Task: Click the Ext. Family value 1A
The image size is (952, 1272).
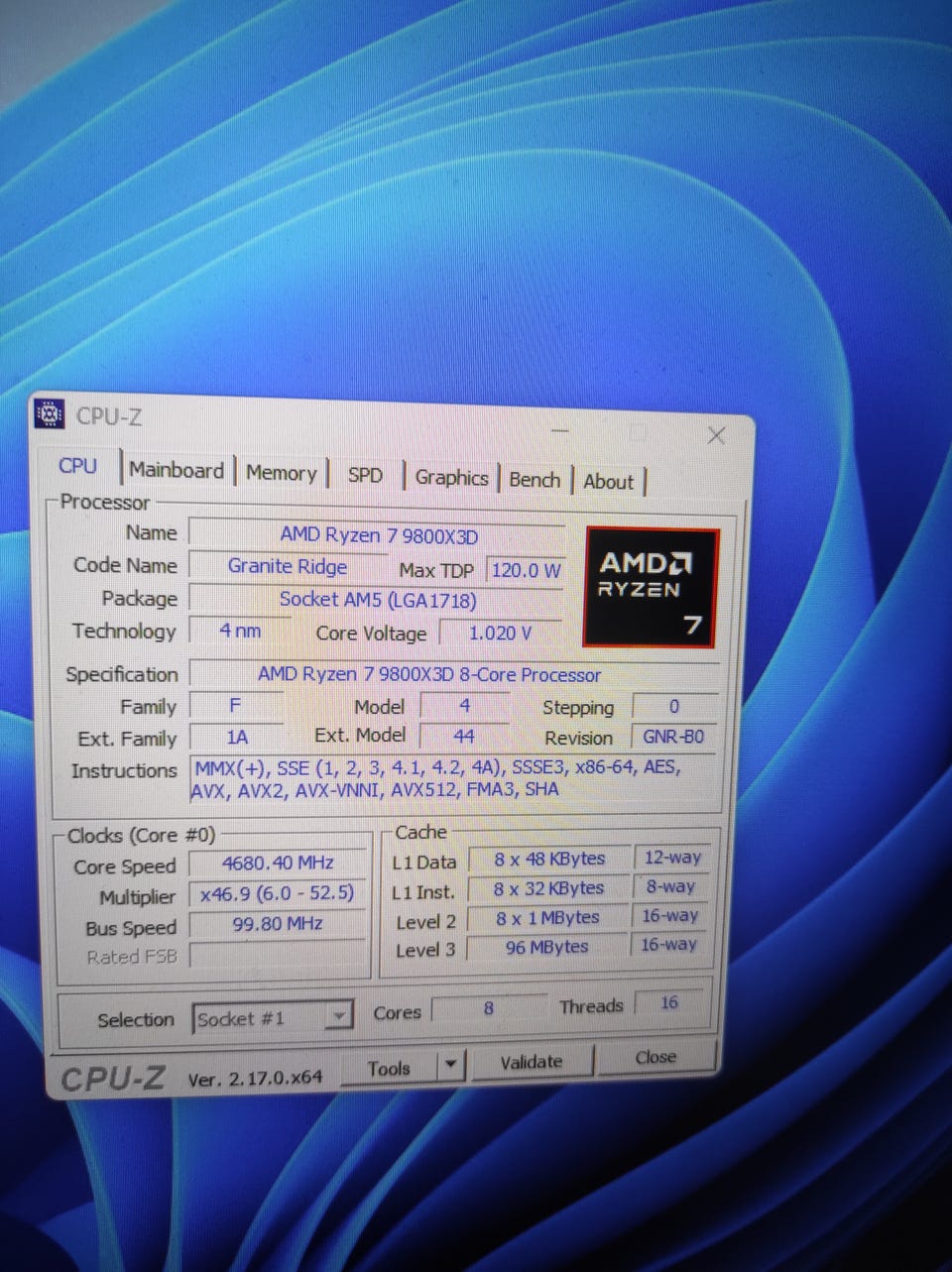Action: tap(236, 737)
